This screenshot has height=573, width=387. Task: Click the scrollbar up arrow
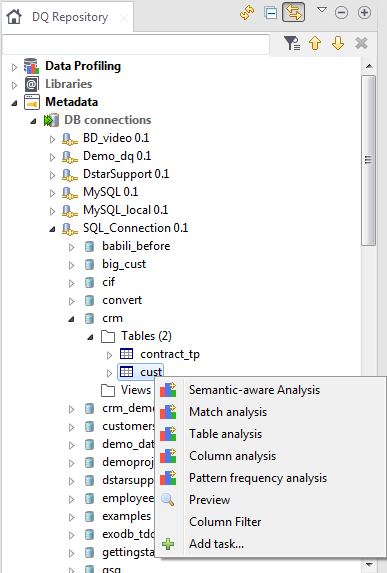click(369, 66)
